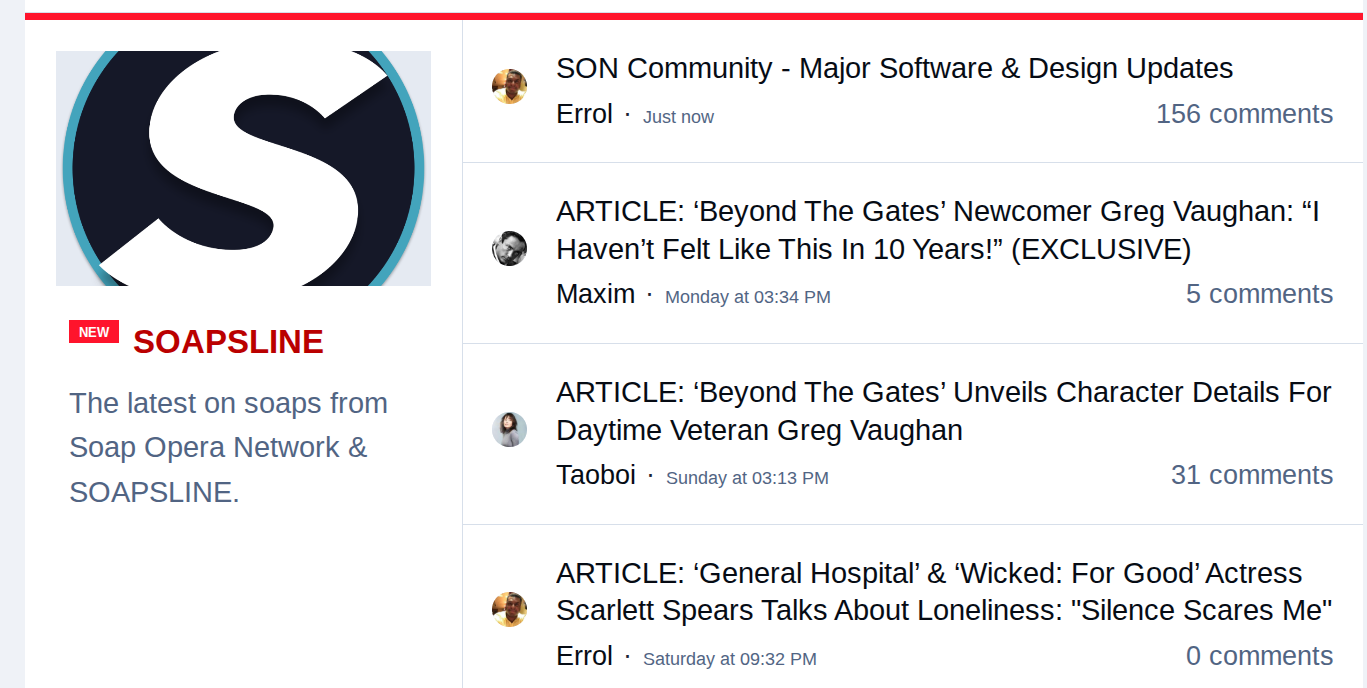Click the Taoboi username link
This screenshot has height=688, width=1367.
(596, 475)
